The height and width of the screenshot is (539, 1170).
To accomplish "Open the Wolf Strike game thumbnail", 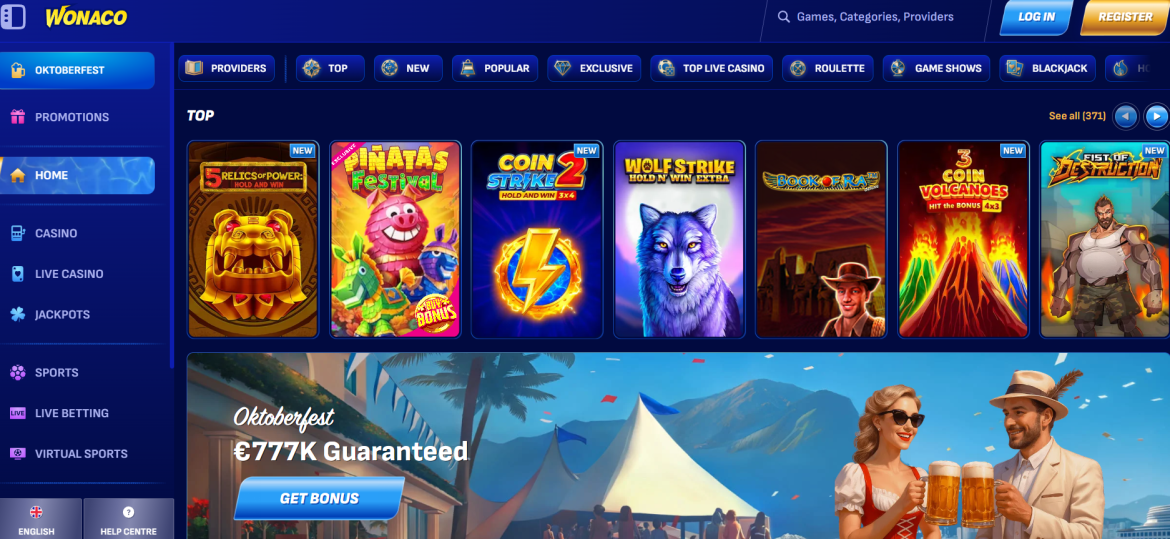I will 679,240.
